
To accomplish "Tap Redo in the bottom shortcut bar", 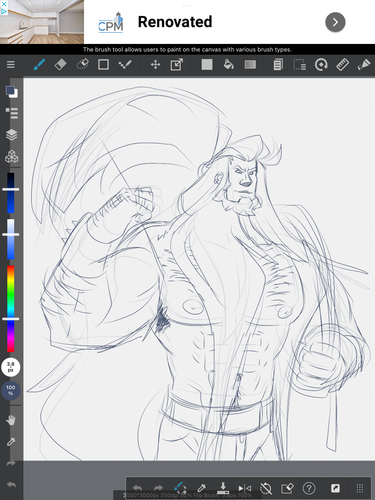I will pyautogui.click(x=159, y=488).
